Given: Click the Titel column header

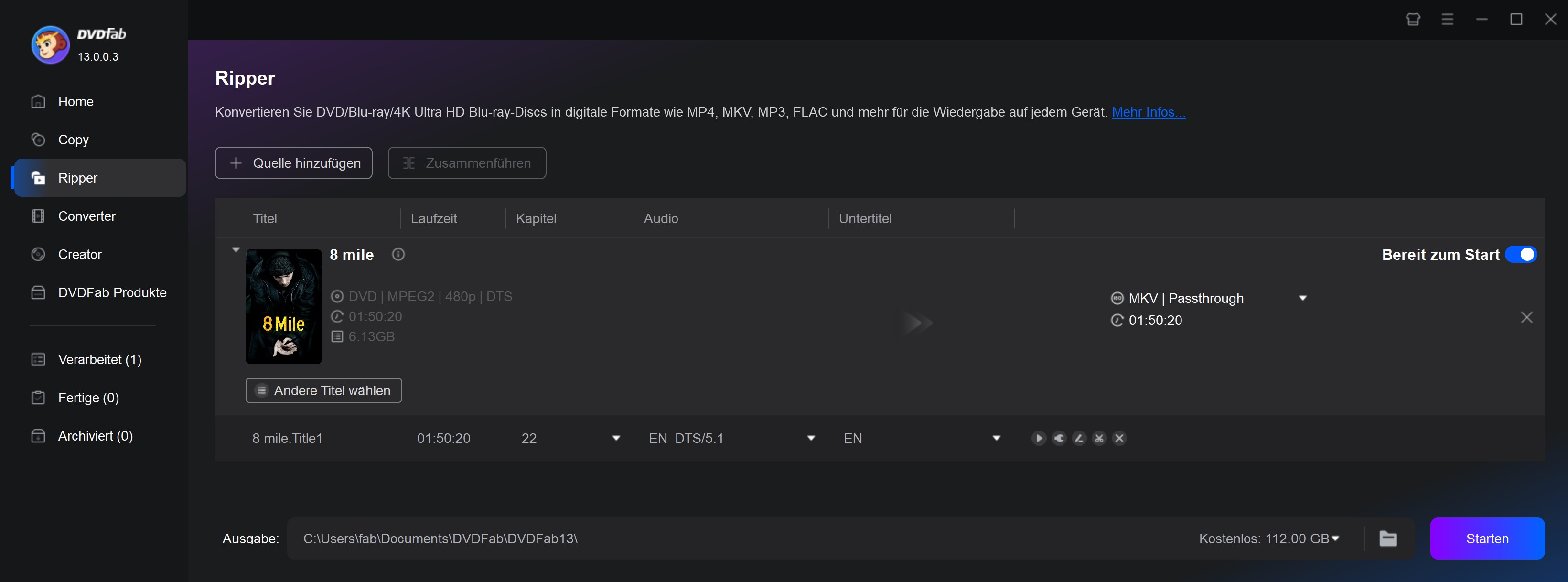Looking at the screenshot, I should (x=265, y=218).
